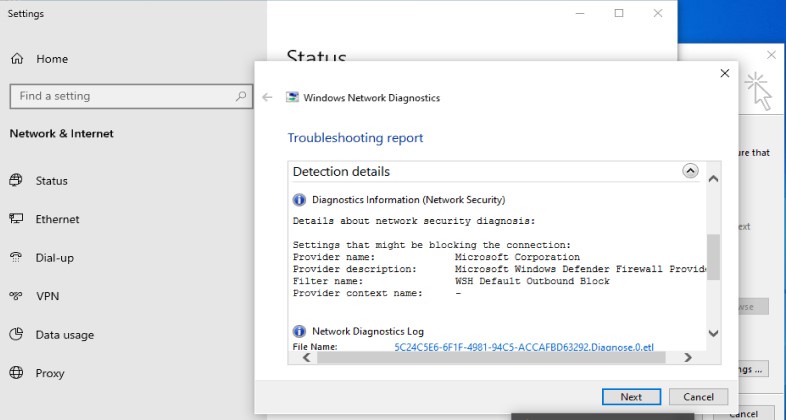786x420 pixels.
Task: Select the VPN icon in sidebar
Action: pyautogui.click(x=16, y=296)
